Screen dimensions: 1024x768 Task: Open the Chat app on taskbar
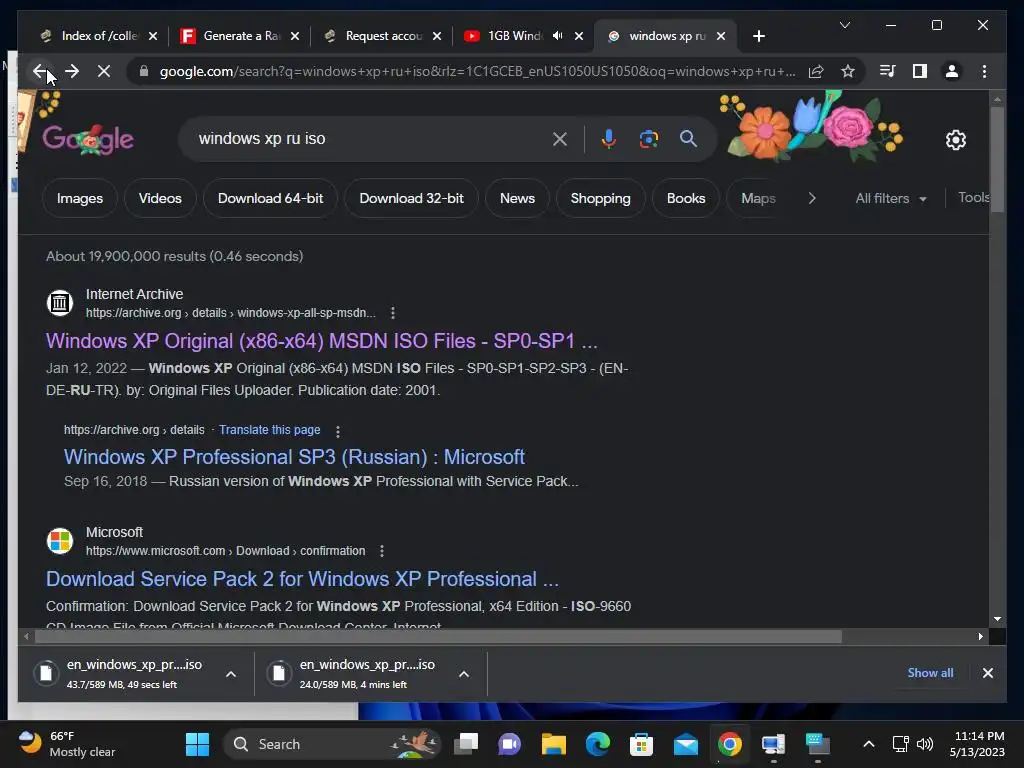click(509, 744)
